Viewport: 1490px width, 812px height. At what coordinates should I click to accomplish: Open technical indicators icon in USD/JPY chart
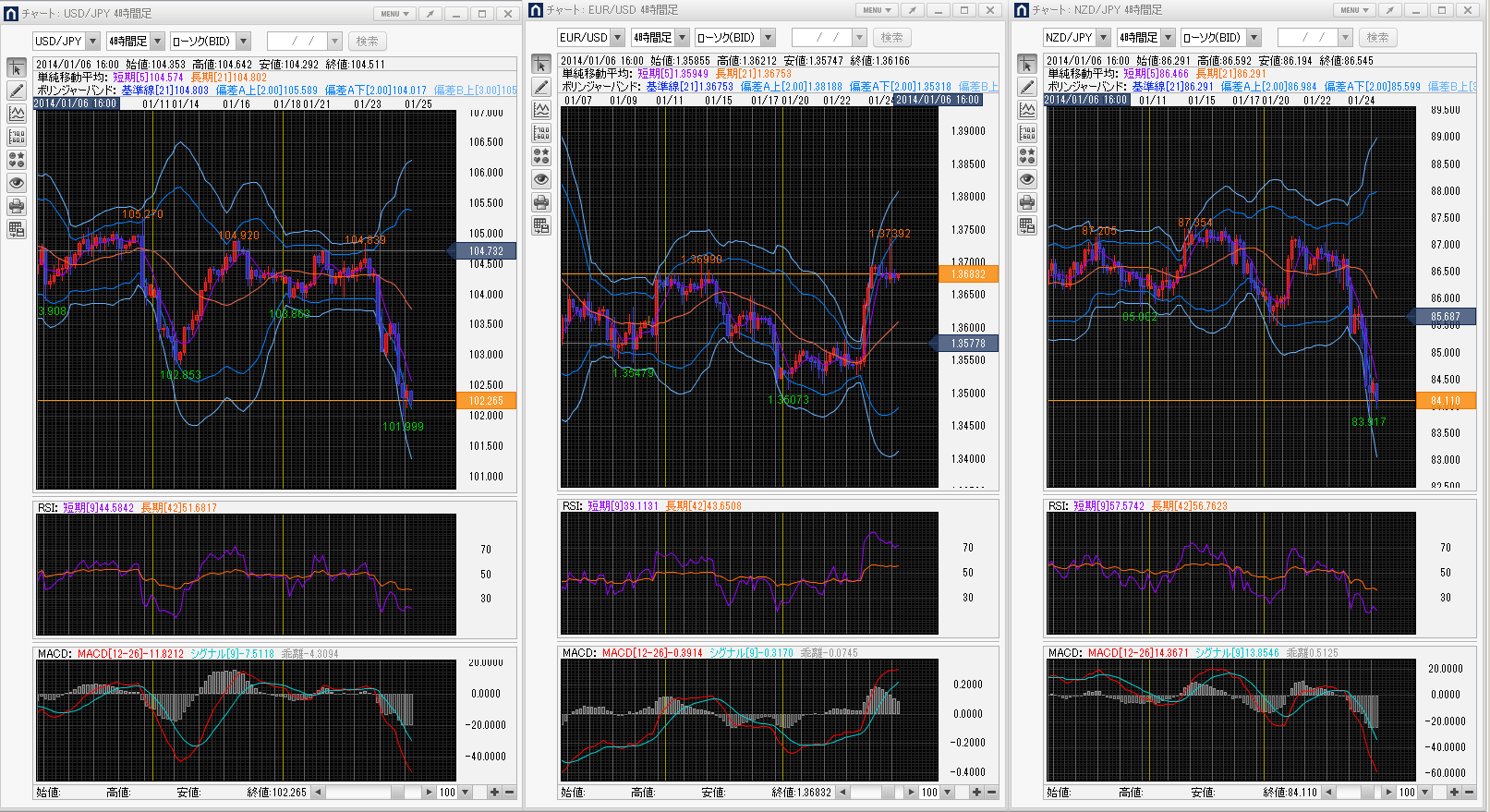[17, 114]
